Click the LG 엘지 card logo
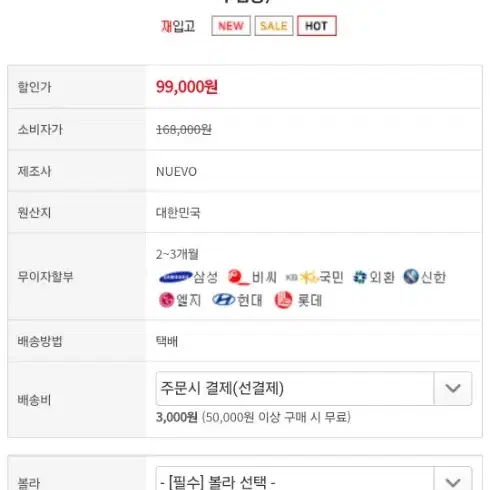Screen dimensions: 490x490 click(x=166, y=300)
